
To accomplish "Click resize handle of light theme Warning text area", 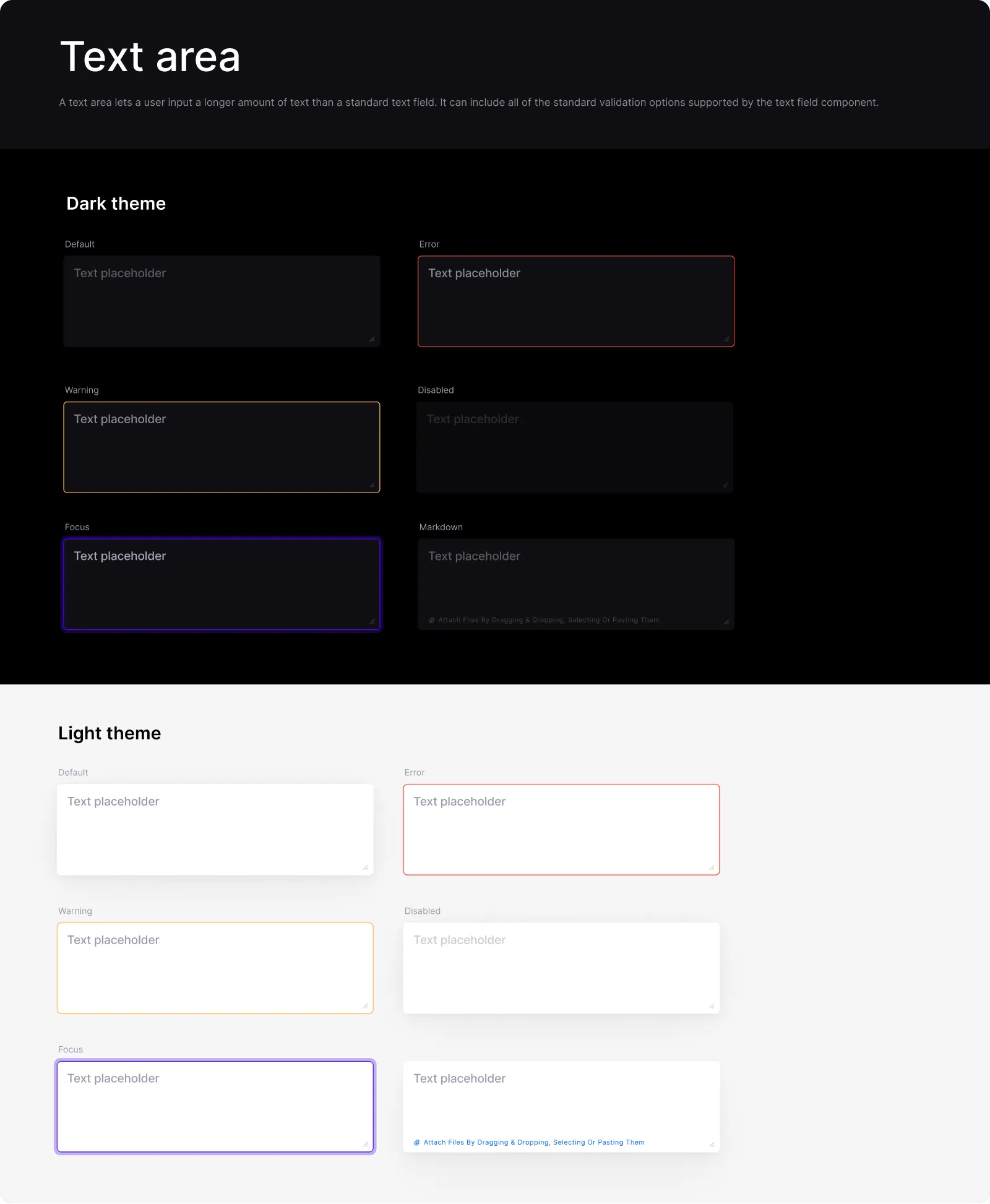I will tap(366, 1006).
